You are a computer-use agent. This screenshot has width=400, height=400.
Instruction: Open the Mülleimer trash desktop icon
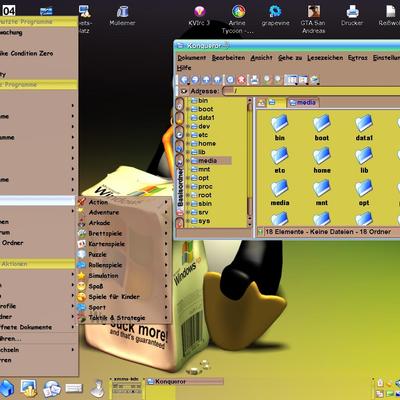(x=122, y=16)
